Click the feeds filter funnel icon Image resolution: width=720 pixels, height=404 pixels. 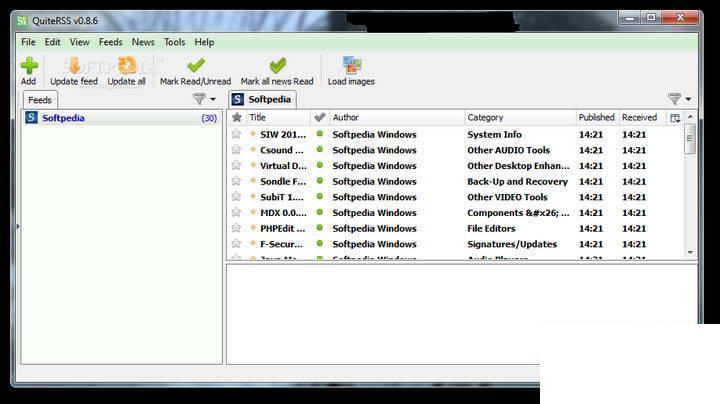199,99
